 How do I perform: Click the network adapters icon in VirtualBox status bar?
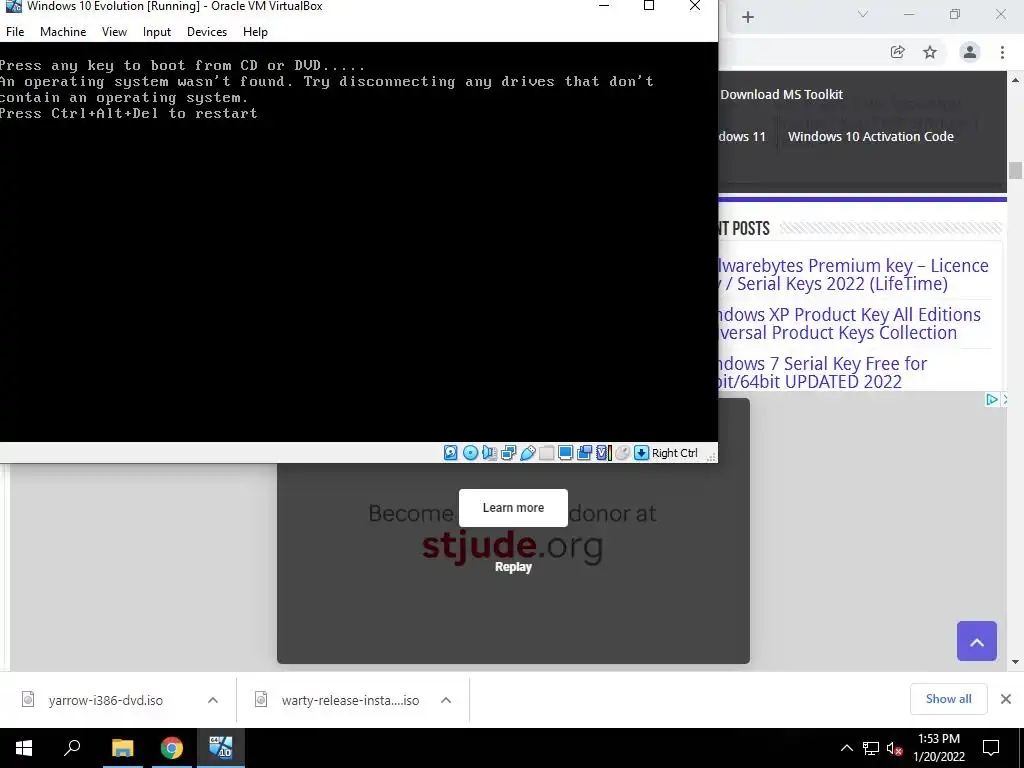click(509, 453)
